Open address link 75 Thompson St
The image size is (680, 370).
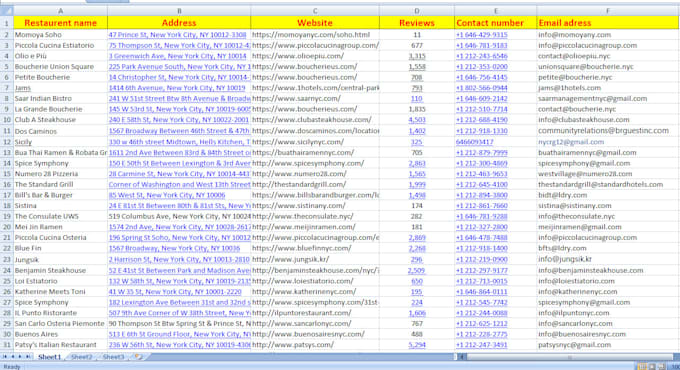point(179,45)
